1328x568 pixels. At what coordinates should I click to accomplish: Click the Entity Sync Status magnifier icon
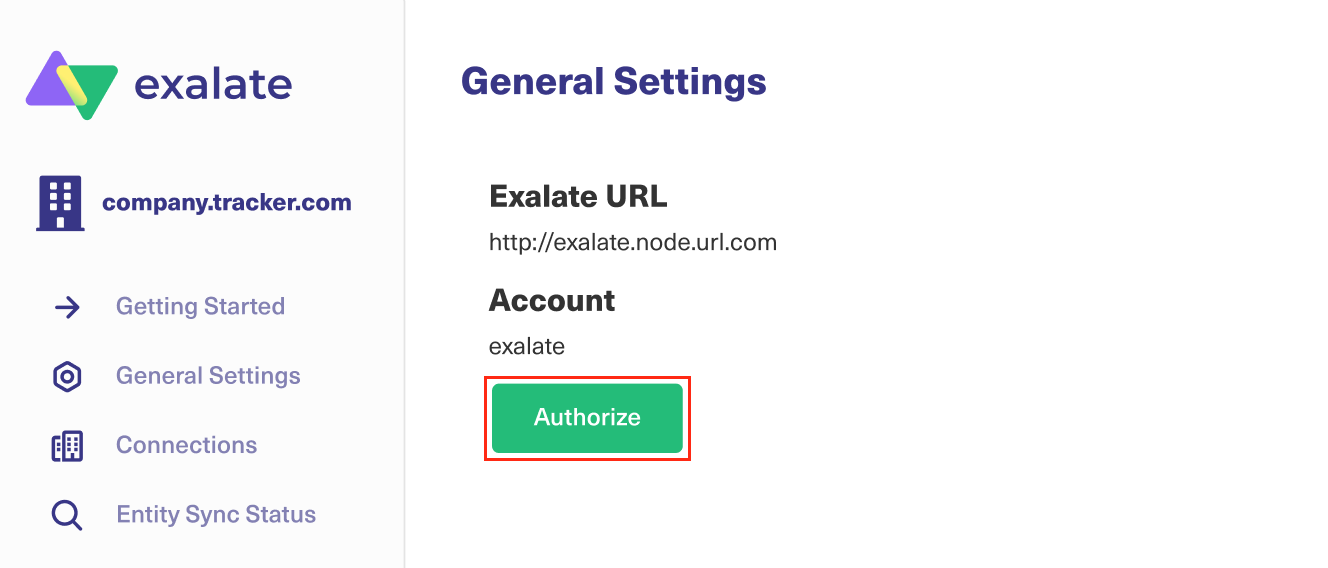click(x=67, y=516)
